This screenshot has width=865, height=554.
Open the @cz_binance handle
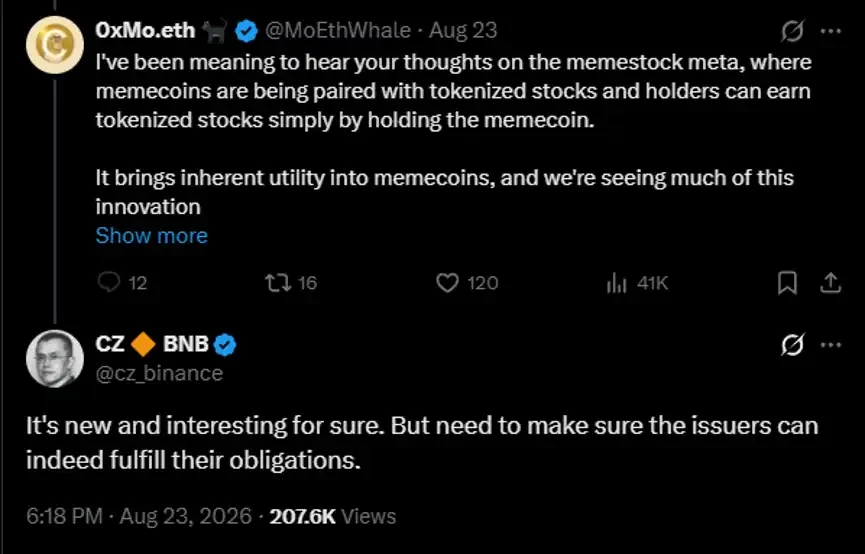(x=159, y=374)
